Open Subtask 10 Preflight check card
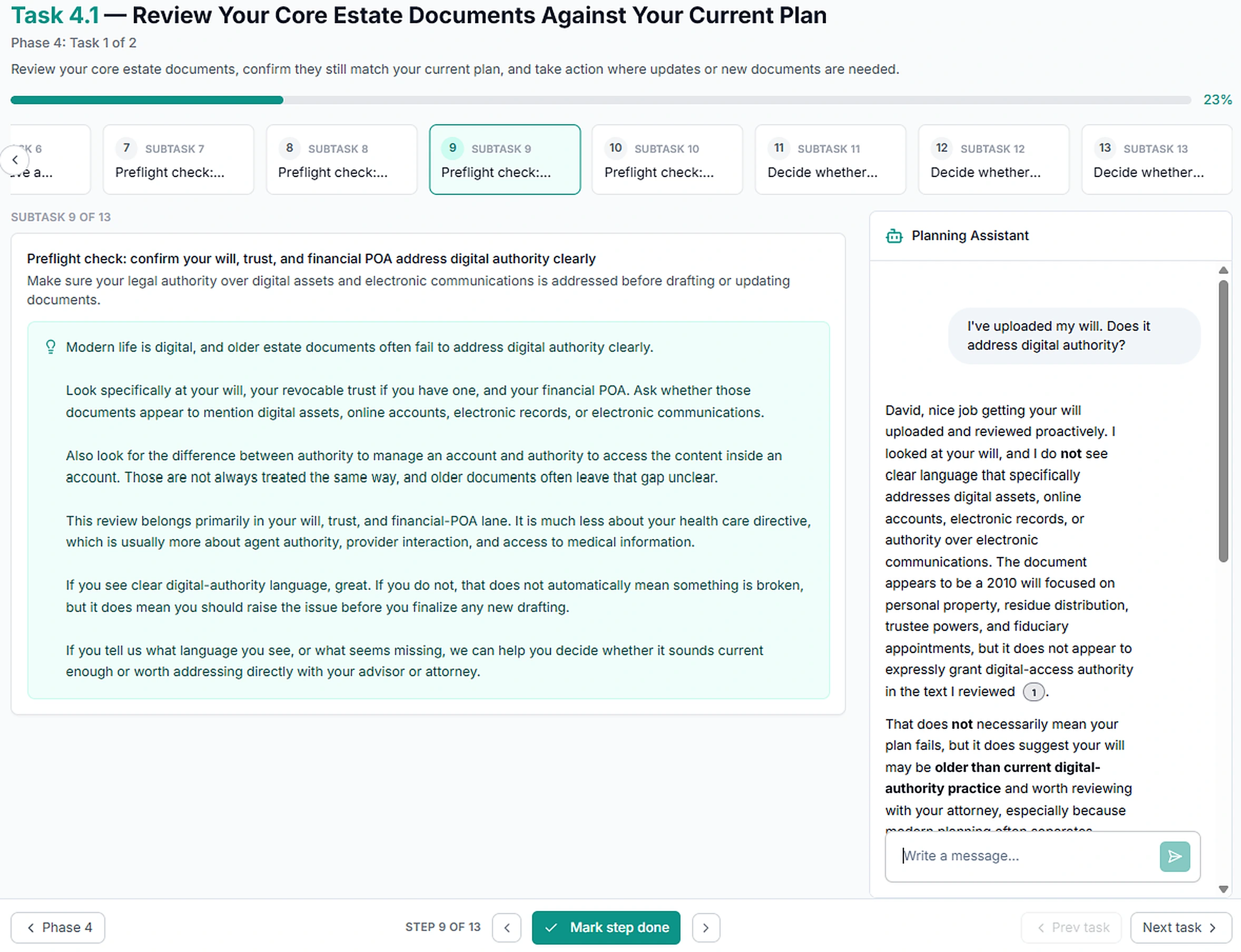This screenshot has width=1241, height=952. 667,160
